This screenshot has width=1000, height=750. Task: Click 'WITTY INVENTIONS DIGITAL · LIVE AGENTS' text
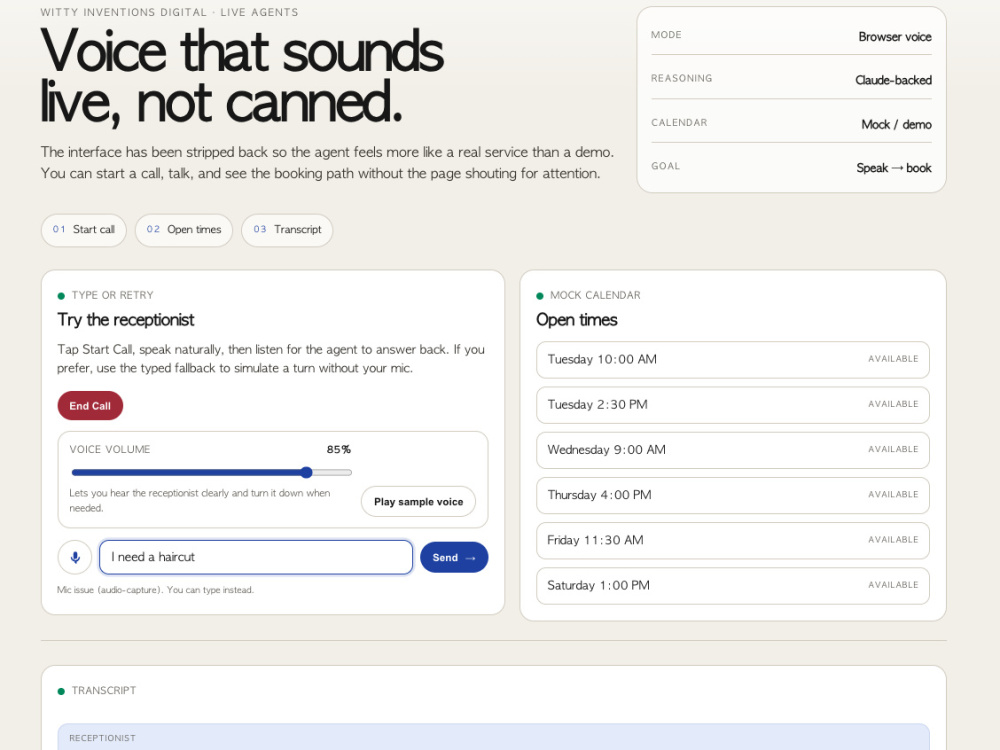[169, 12]
